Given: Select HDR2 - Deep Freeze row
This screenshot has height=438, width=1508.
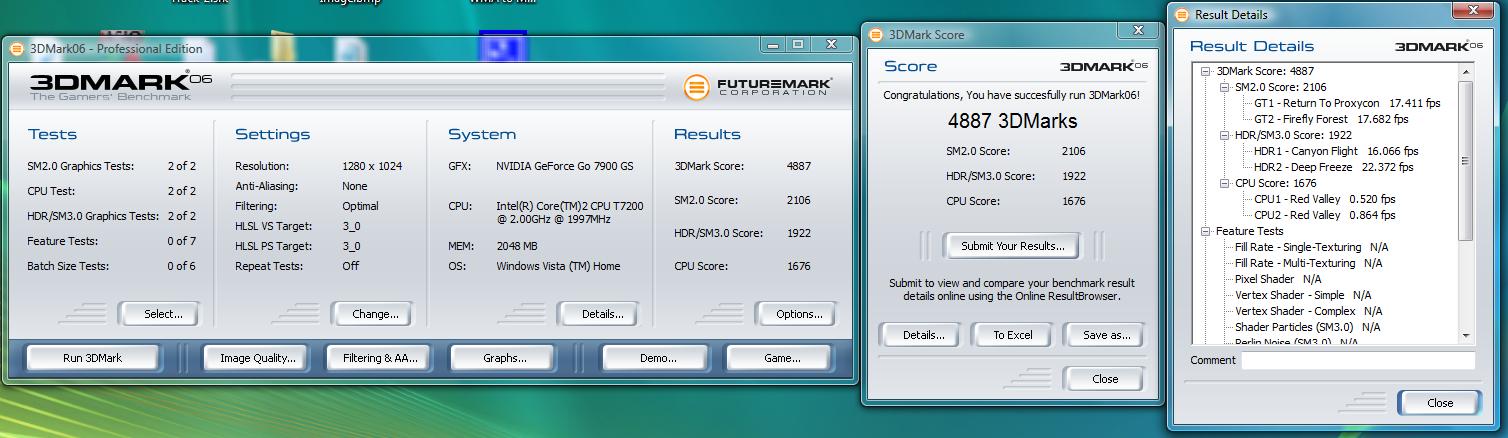Looking at the screenshot, I should point(1333,167).
